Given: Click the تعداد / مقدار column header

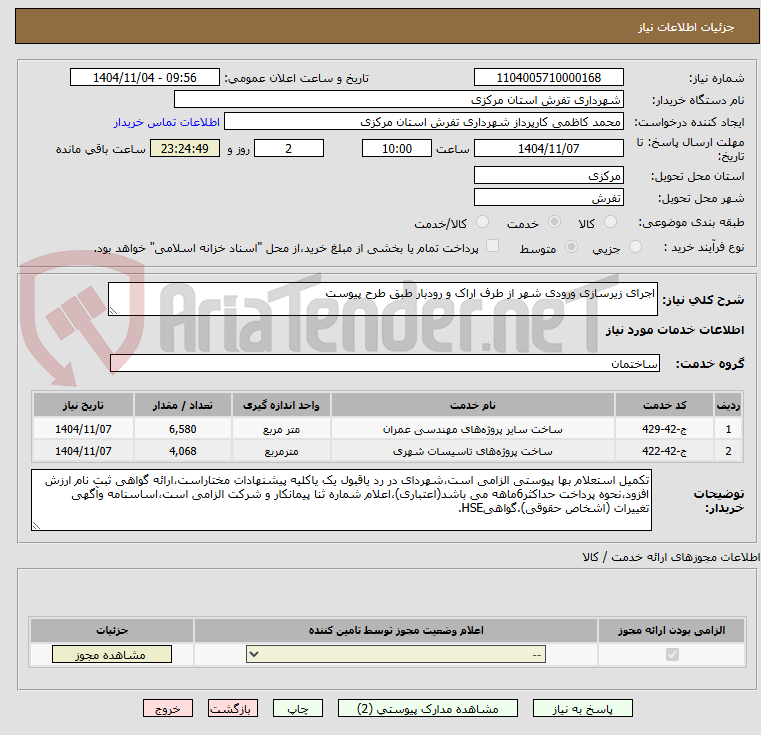Looking at the screenshot, I should 182,405.
